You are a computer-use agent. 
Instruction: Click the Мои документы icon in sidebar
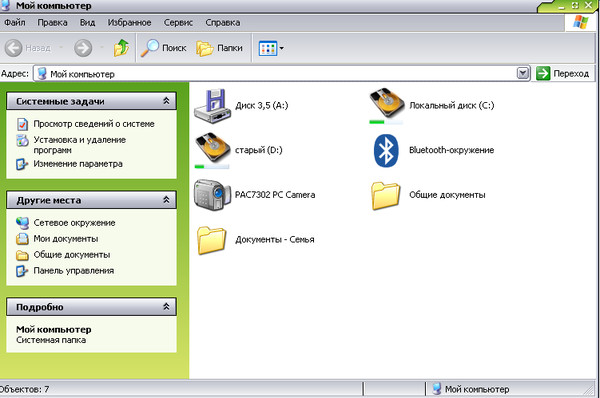tap(22, 239)
